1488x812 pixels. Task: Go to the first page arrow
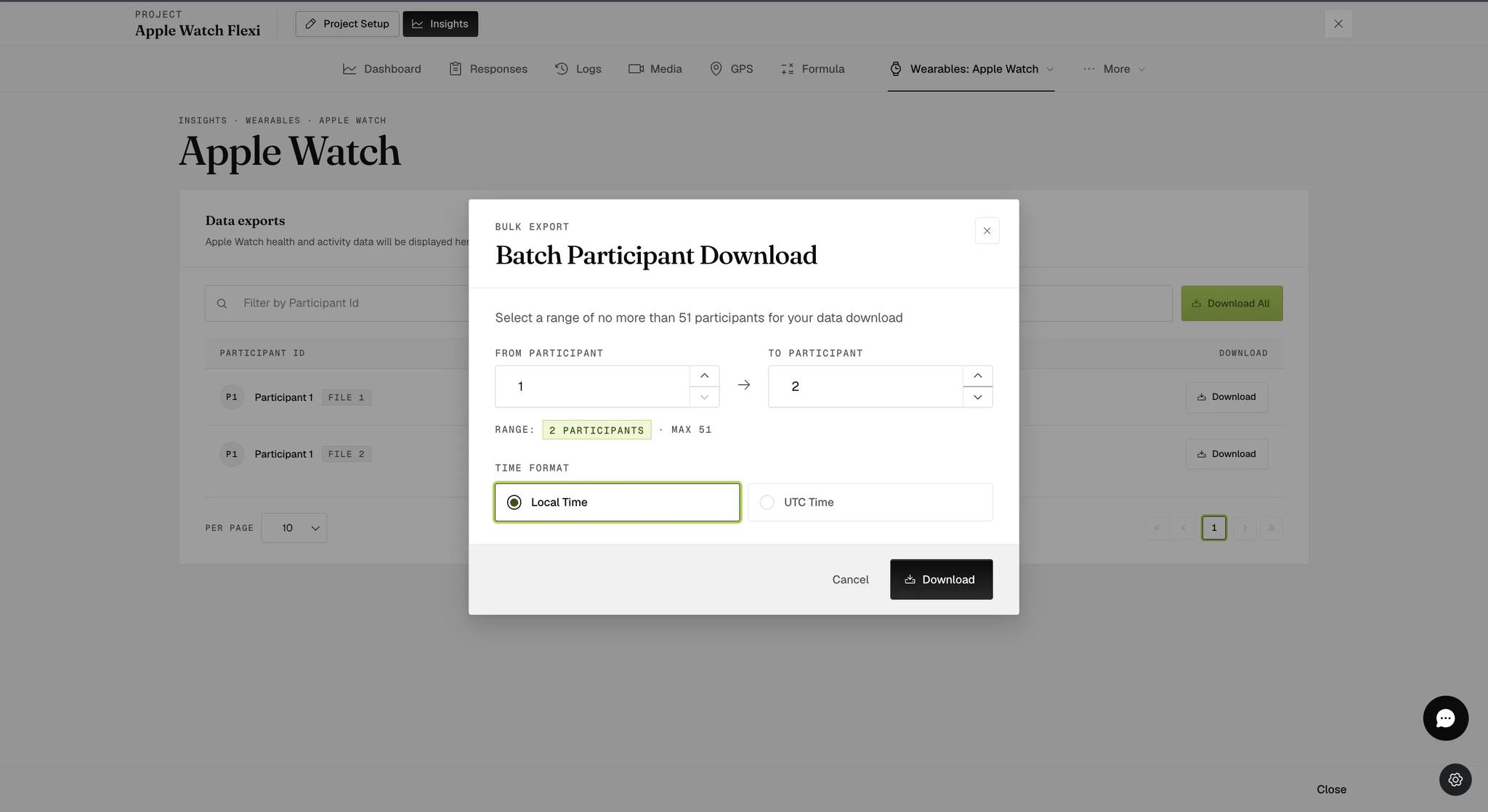click(1157, 528)
